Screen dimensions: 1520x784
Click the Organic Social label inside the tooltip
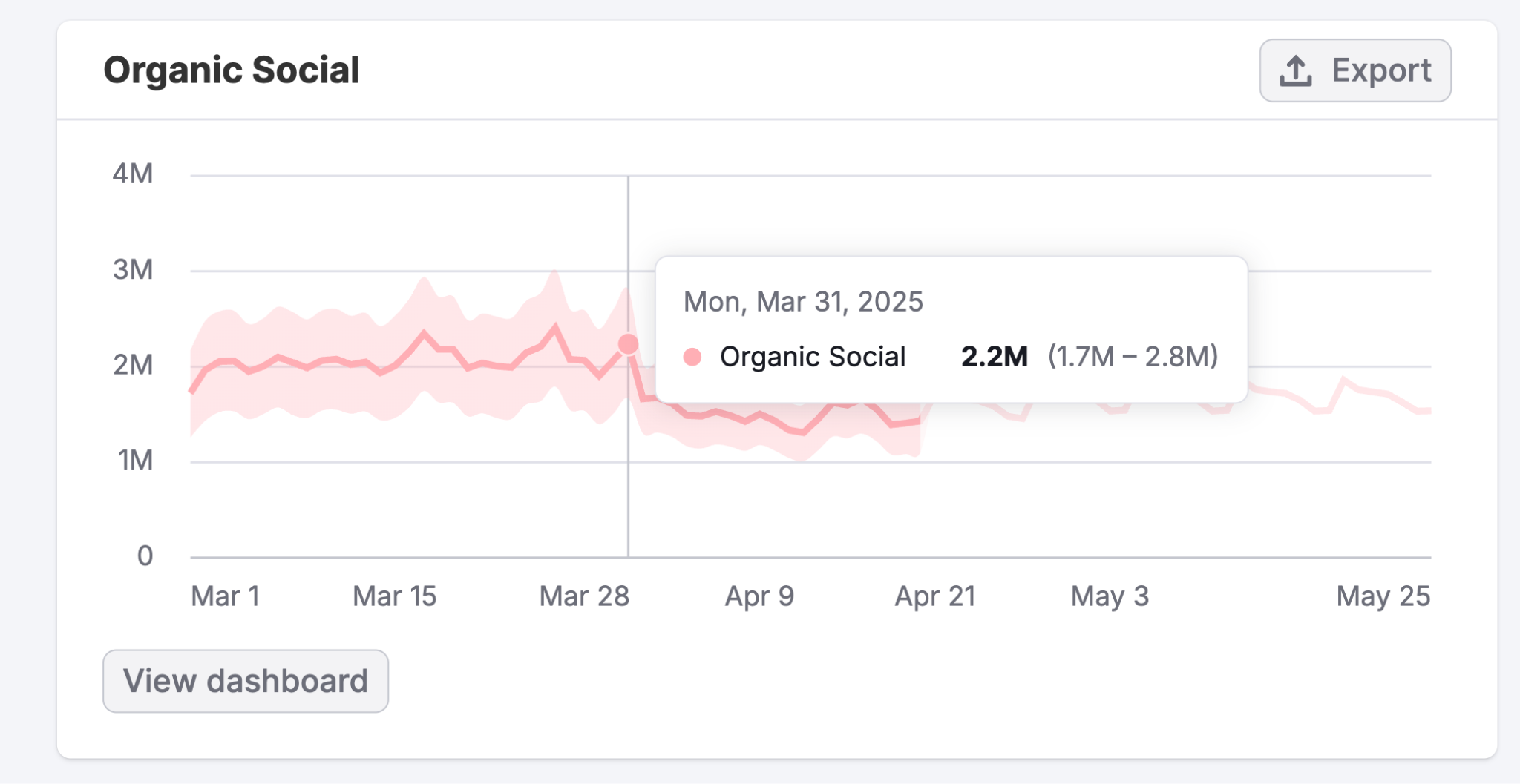click(x=813, y=357)
